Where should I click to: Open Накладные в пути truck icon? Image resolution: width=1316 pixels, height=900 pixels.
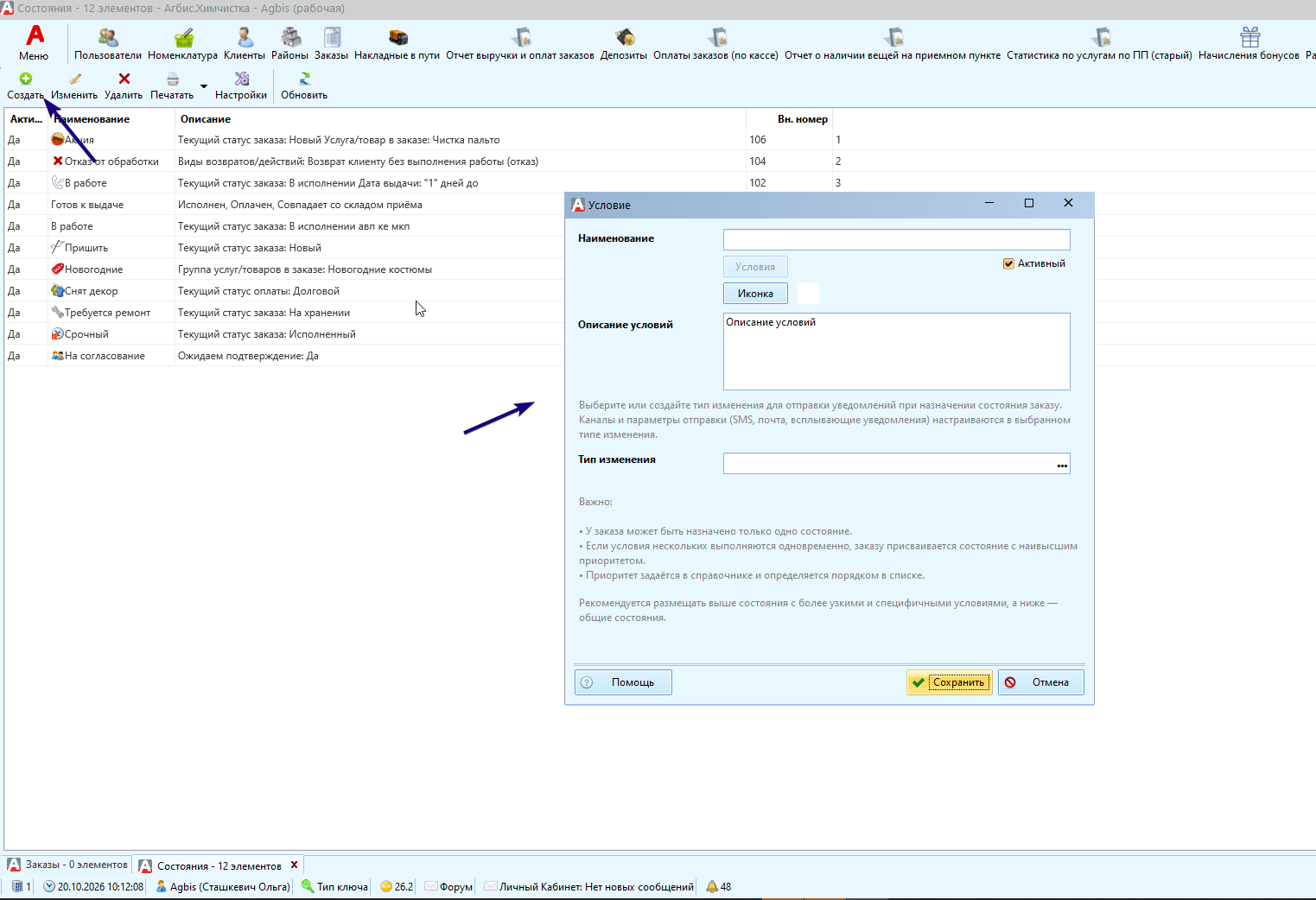pyautogui.click(x=397, y=38)
